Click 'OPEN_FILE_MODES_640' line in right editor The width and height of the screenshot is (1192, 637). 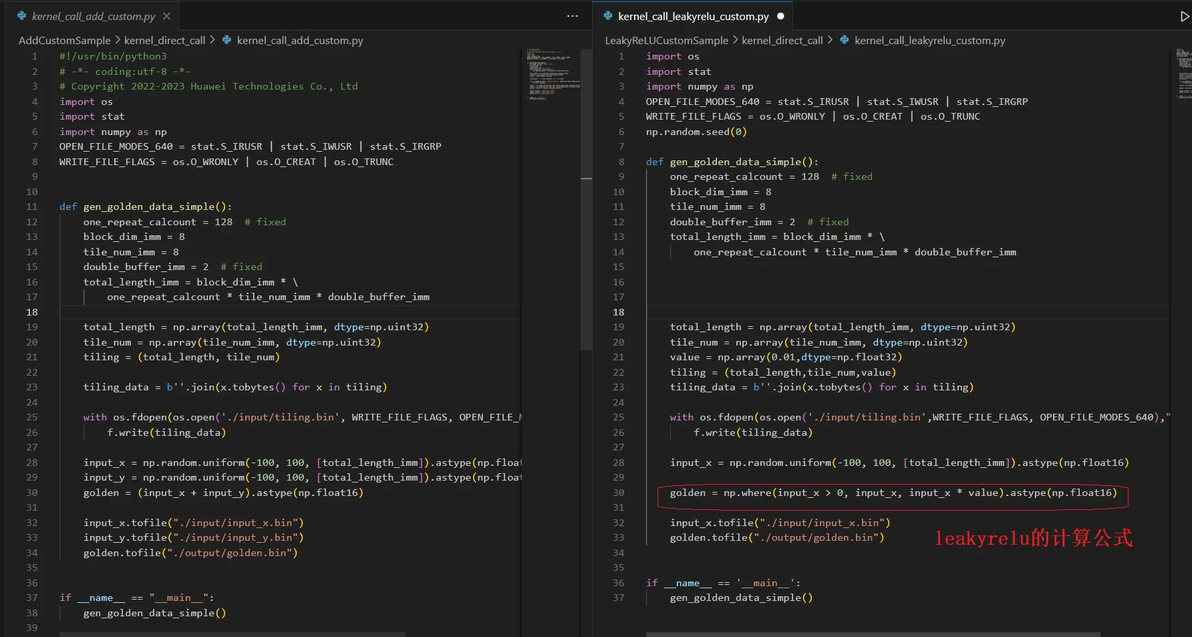(837, 101)
